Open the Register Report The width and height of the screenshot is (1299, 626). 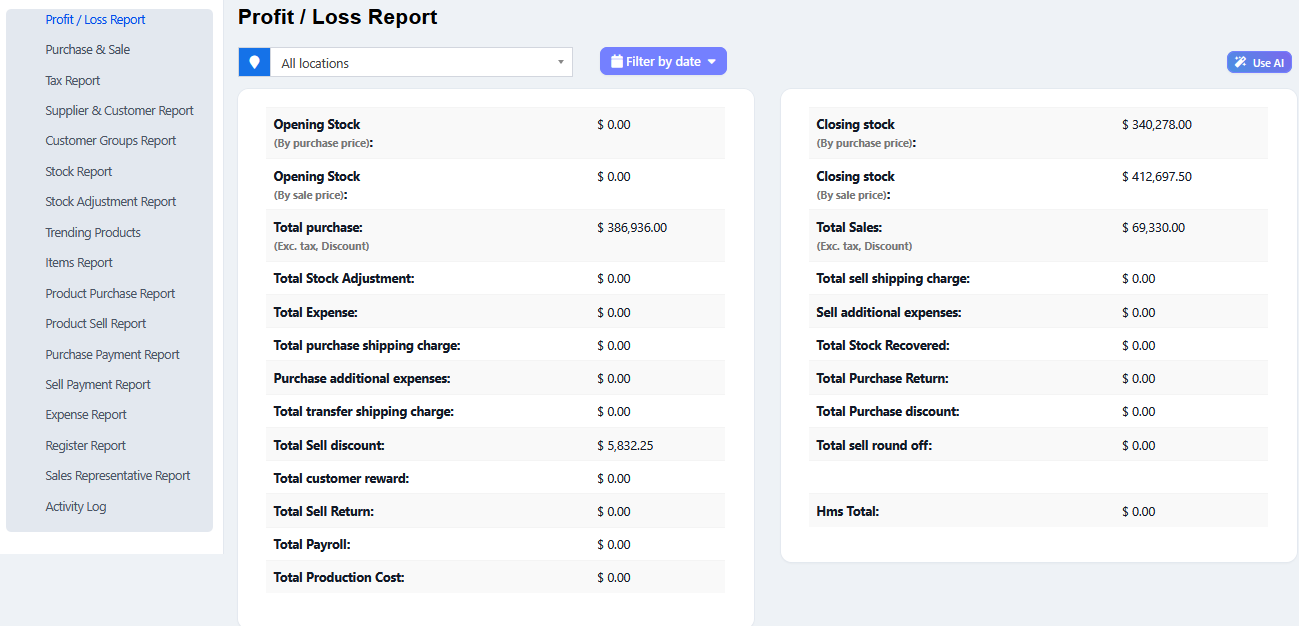pos(85,445)
